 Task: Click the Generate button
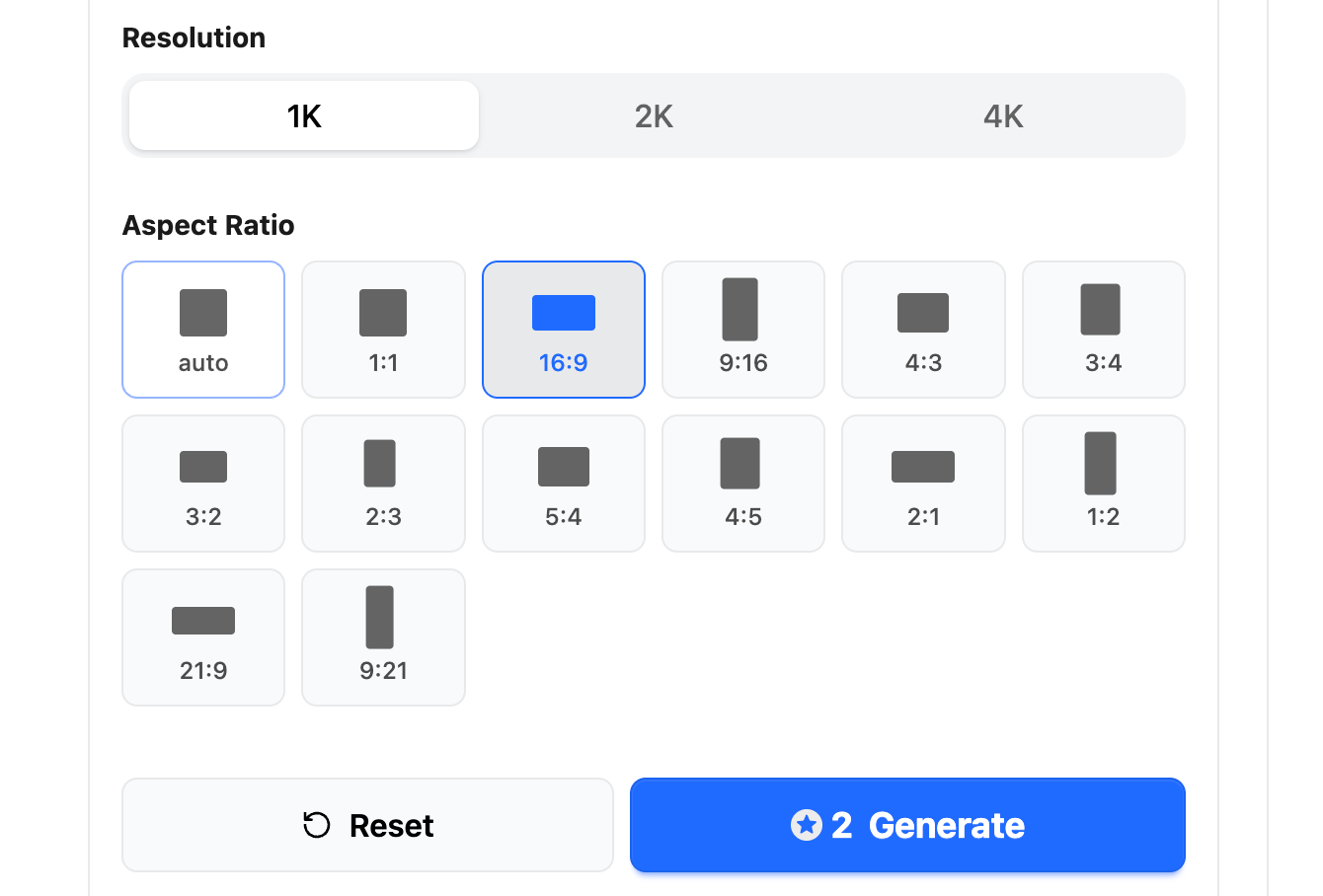pos(907,825)
